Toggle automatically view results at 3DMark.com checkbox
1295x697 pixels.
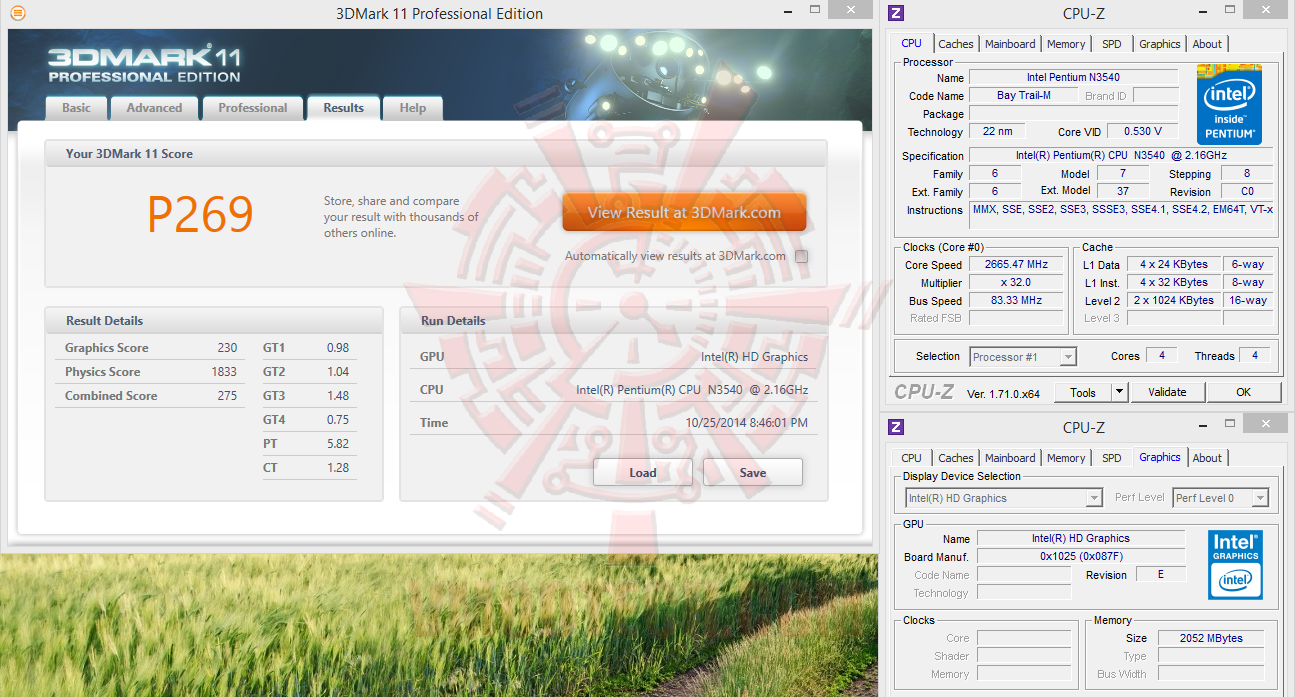pos(801,256)
